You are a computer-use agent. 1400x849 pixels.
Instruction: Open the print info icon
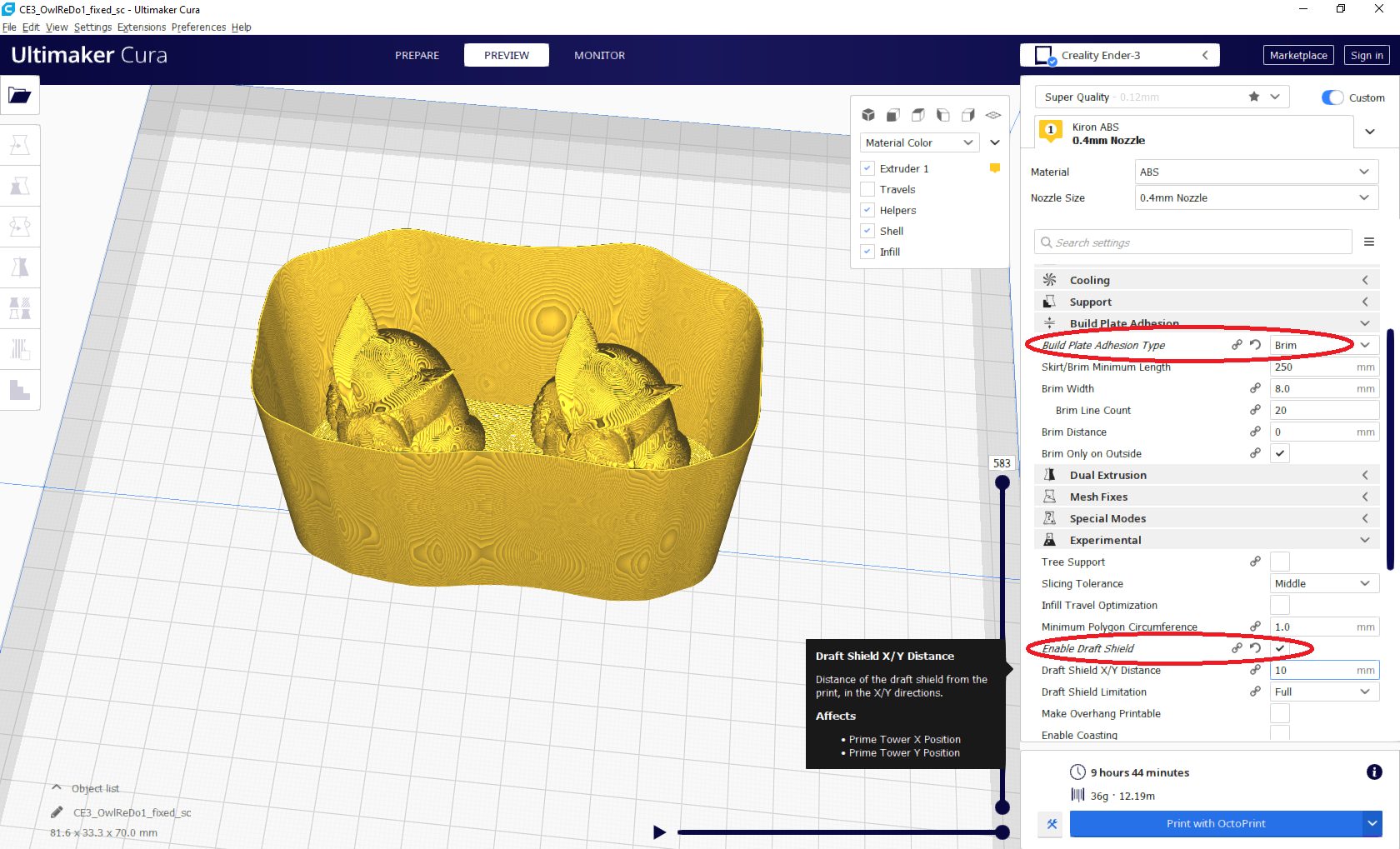click(1374, 772)
